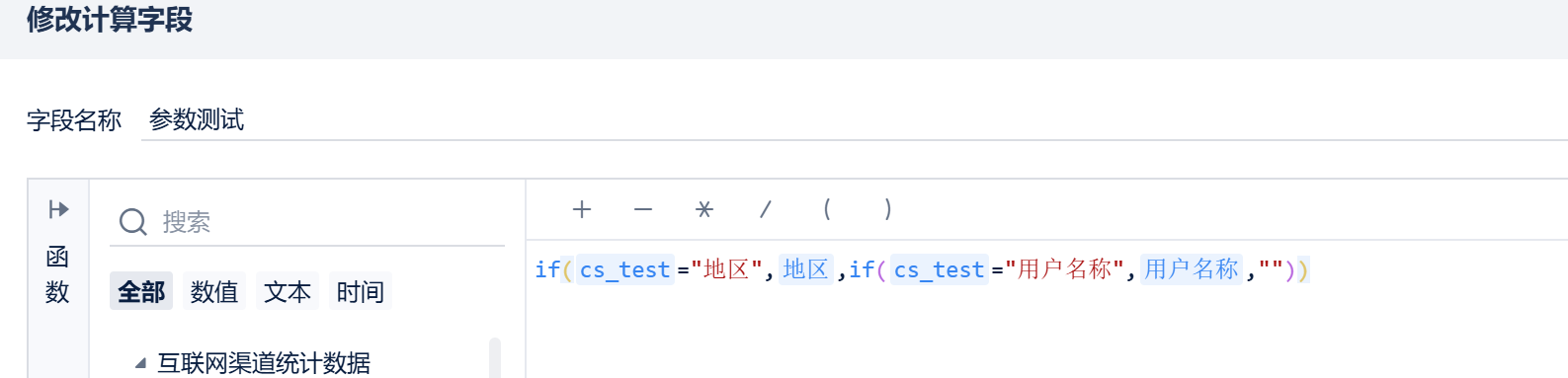Open the 函数 vertical side tab
Viewport: 1568px width, 378px height.
[x=57, y=274]
